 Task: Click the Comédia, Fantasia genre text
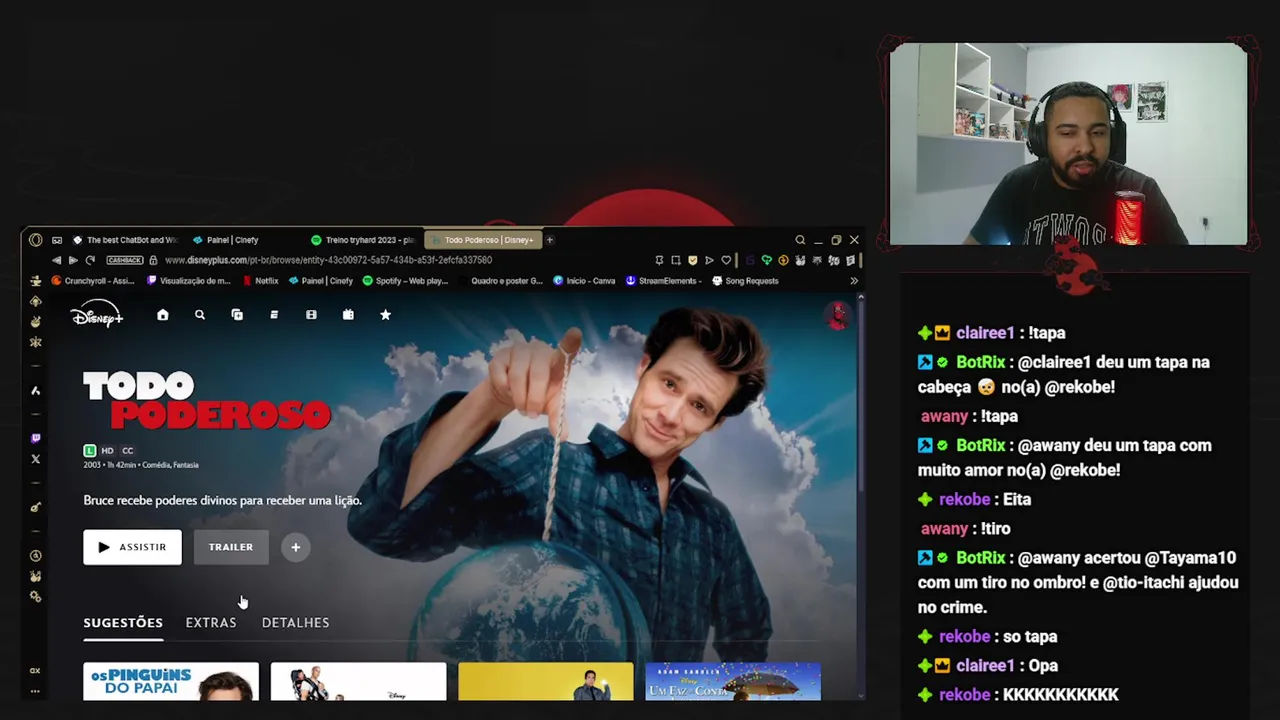point(172,465)
